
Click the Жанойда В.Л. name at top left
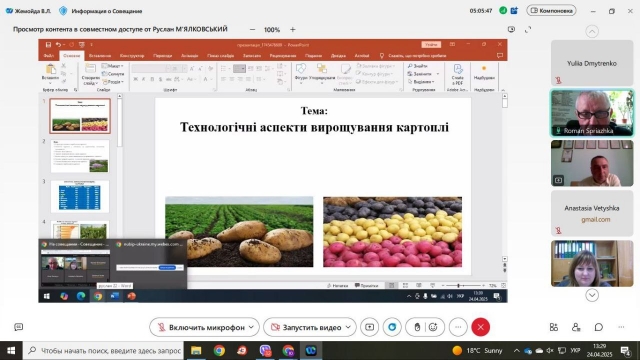coord(33,11)
